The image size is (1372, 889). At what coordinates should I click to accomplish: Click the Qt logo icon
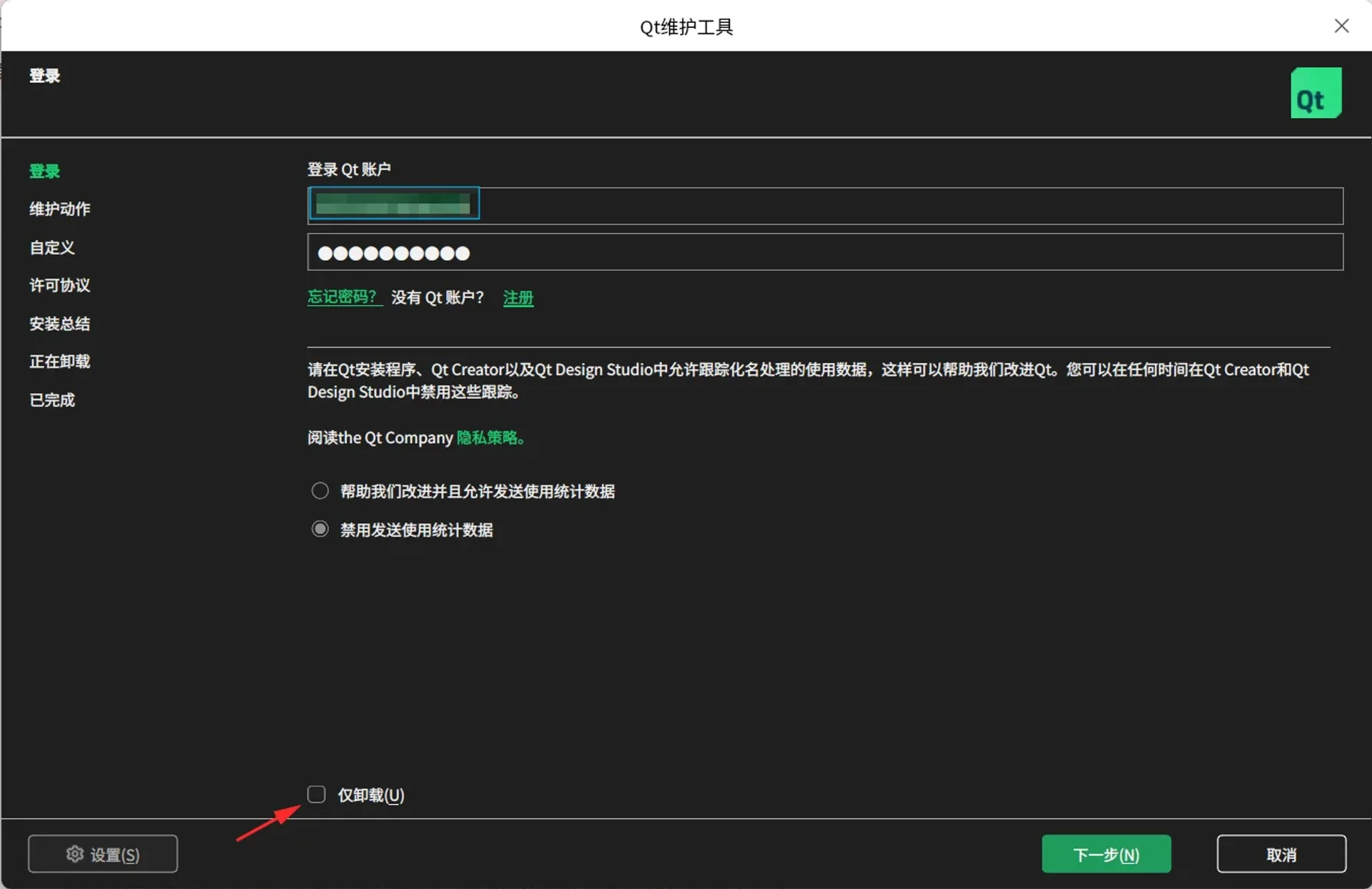pos(1315,92)
